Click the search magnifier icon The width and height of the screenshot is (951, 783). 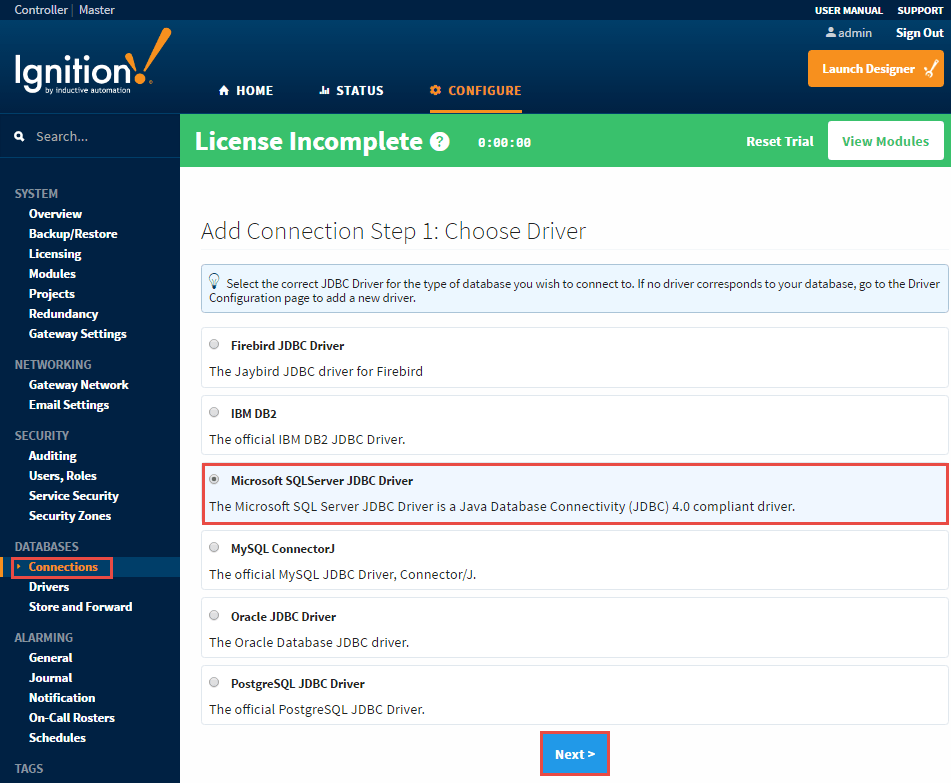tap(21, 135)
